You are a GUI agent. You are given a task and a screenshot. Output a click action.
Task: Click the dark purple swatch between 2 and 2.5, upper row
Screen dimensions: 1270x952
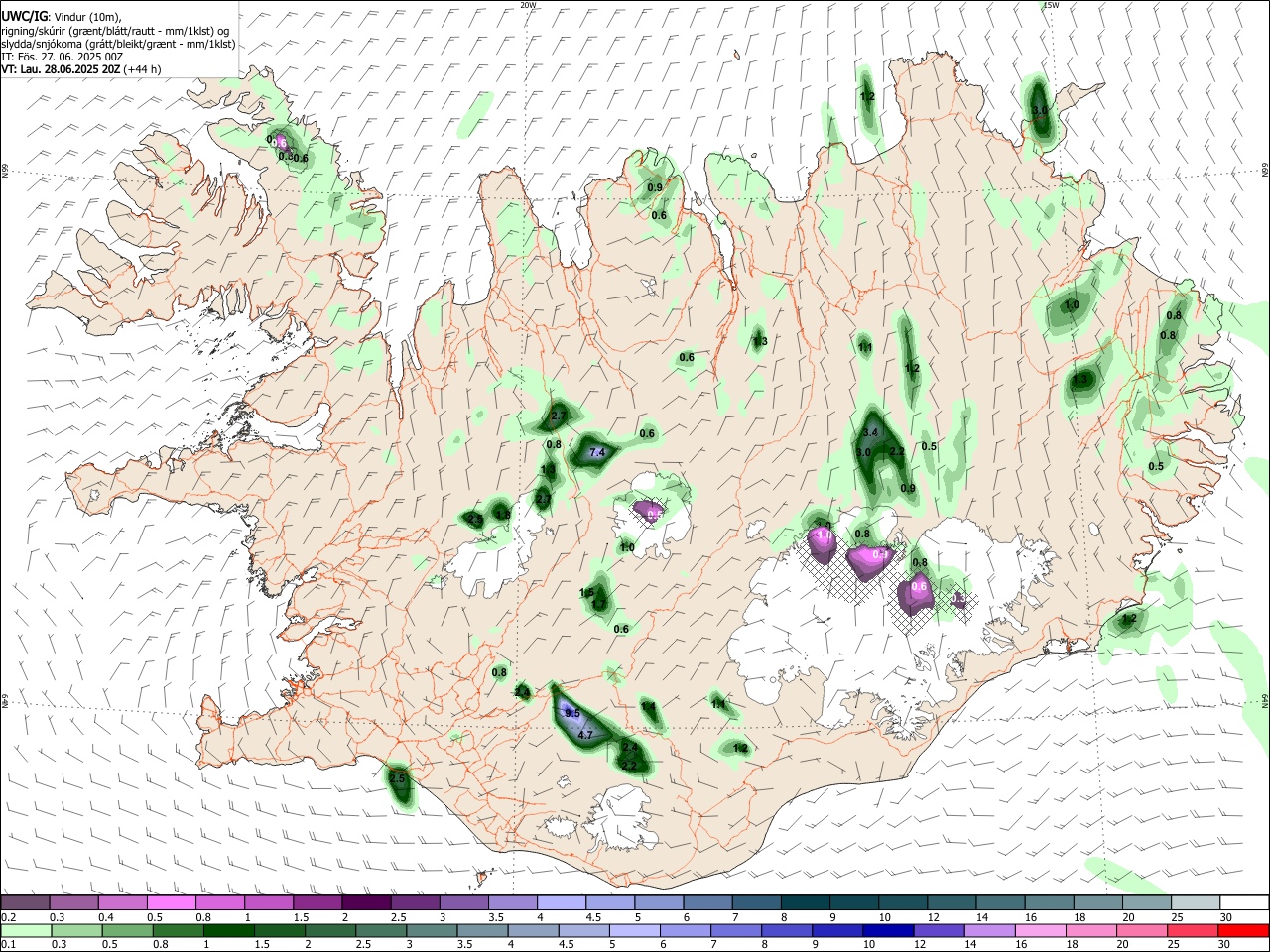(x=367, y=902)
